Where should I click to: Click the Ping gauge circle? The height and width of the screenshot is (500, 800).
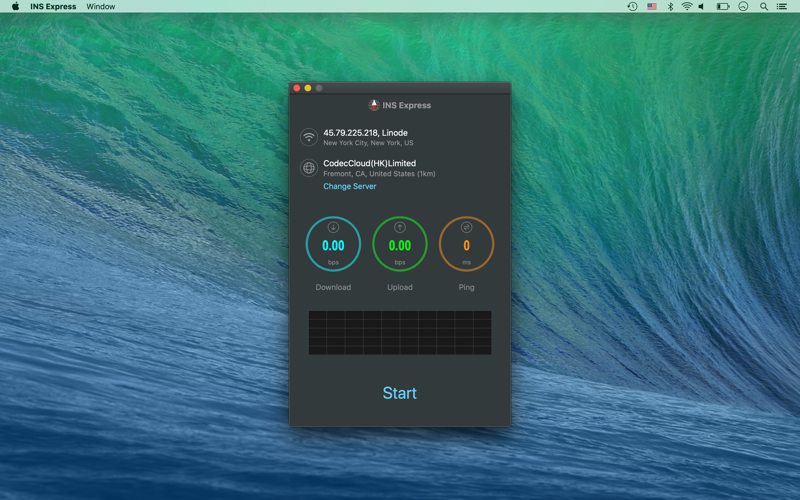tap(466, 244)
